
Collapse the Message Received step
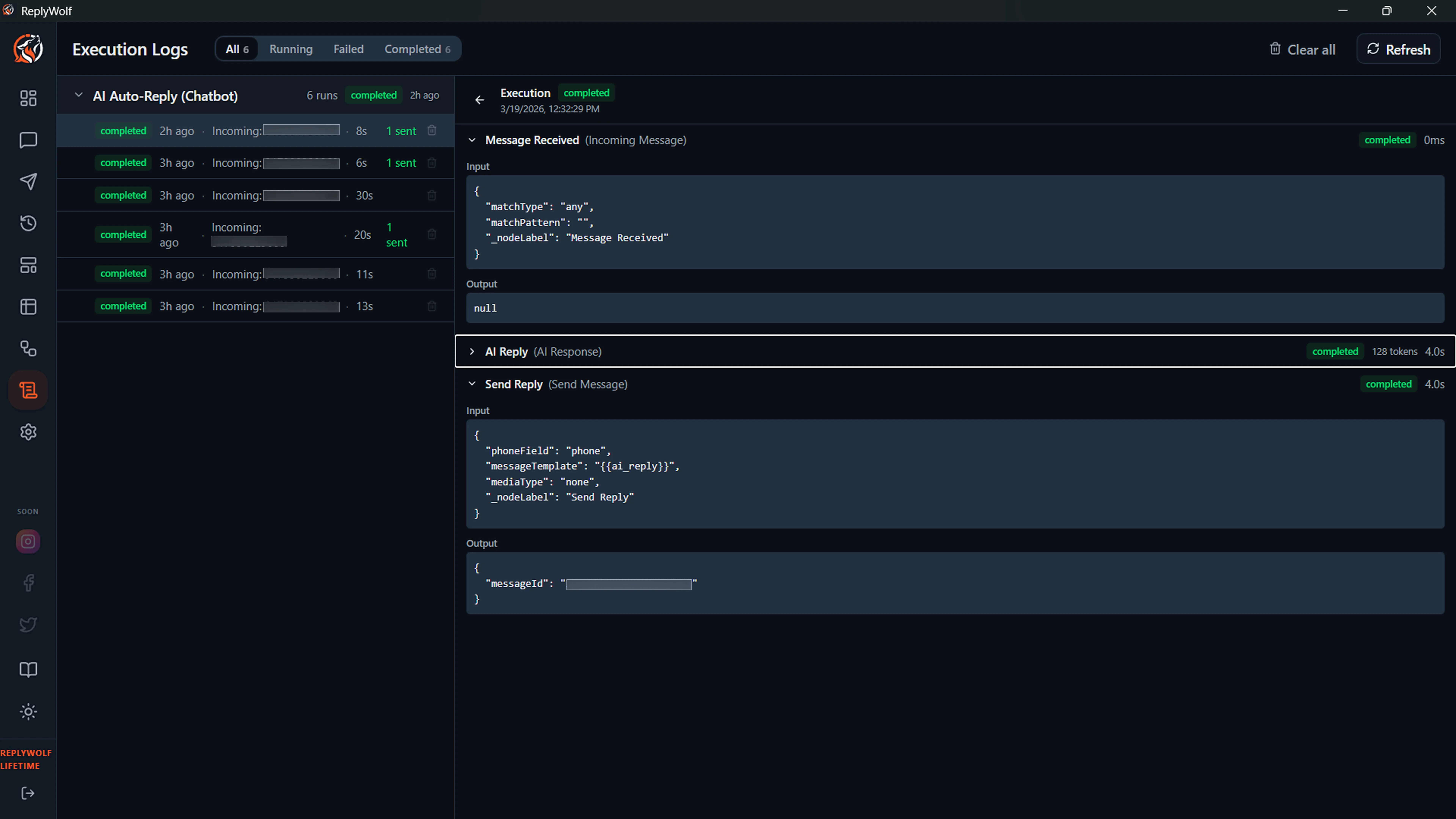click(472, 140)
